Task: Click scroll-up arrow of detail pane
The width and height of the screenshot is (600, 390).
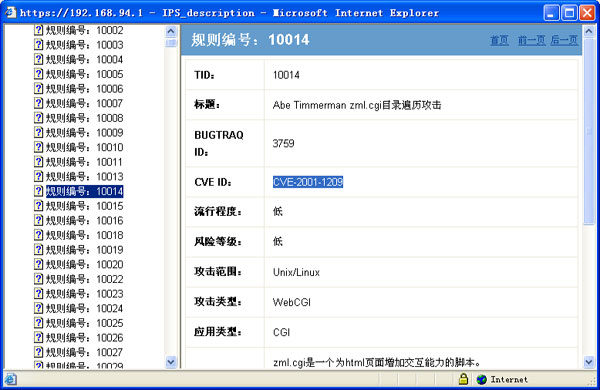Action: [x=589, y=31]
